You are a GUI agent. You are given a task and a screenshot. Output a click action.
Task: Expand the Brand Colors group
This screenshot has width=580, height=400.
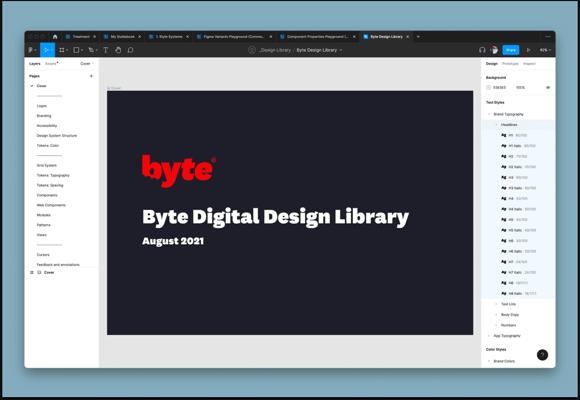[x=489, y=361]
